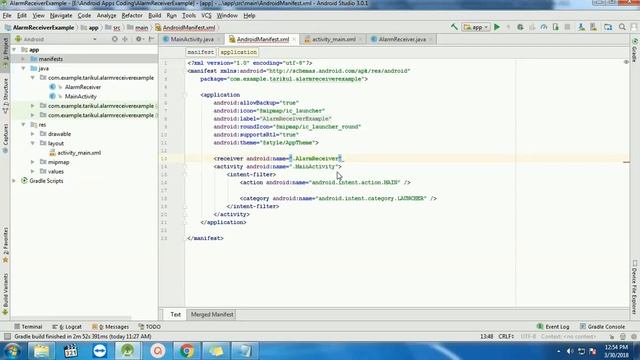Open the Logcat tool window
Viewport: 640px width, 360px height.
point(67,327)
